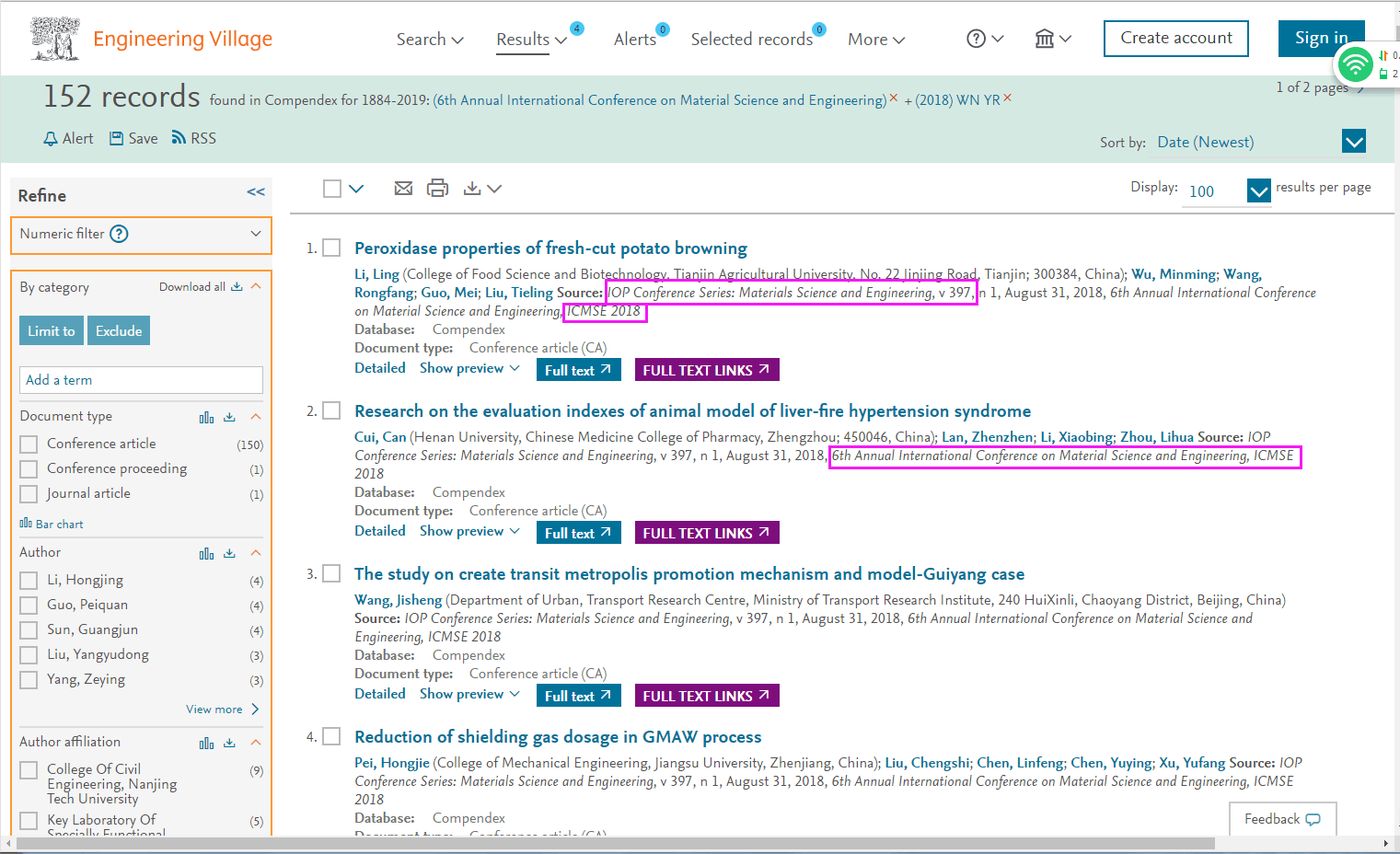Image resolution: width=1400 pixels, height=854 pixels.
Task: Click the Engineering Village tree logo
Action: click(x=55, y=39)
